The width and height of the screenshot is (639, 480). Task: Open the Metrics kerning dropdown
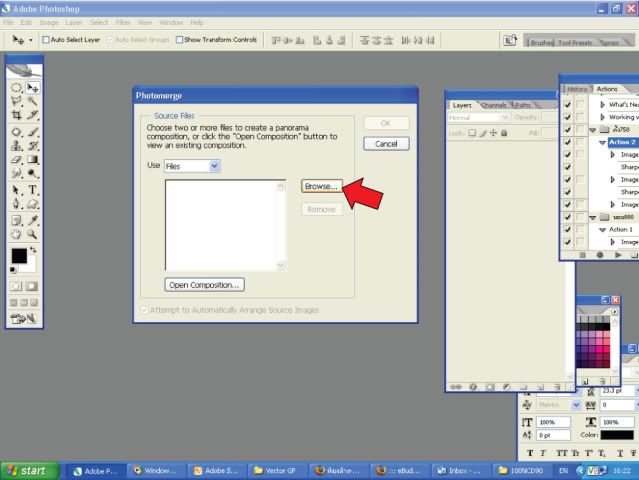(575, 405)
